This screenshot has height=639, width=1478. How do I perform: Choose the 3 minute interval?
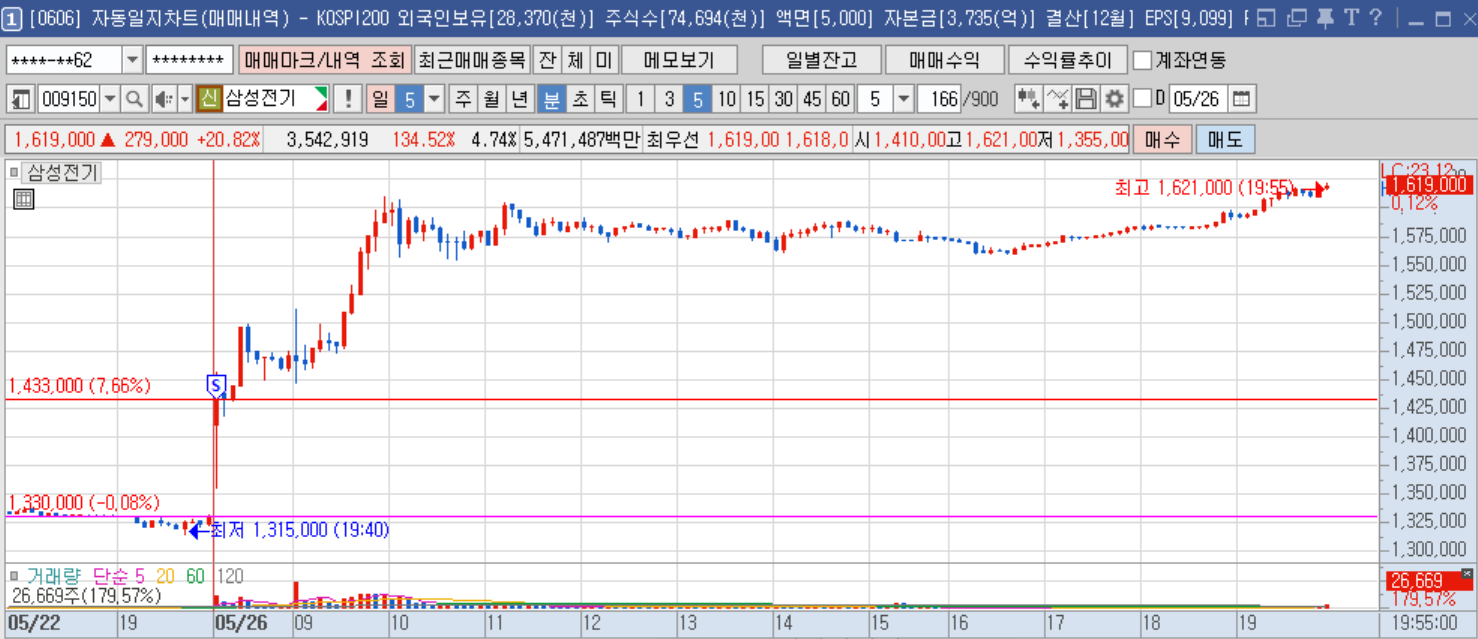669,99
